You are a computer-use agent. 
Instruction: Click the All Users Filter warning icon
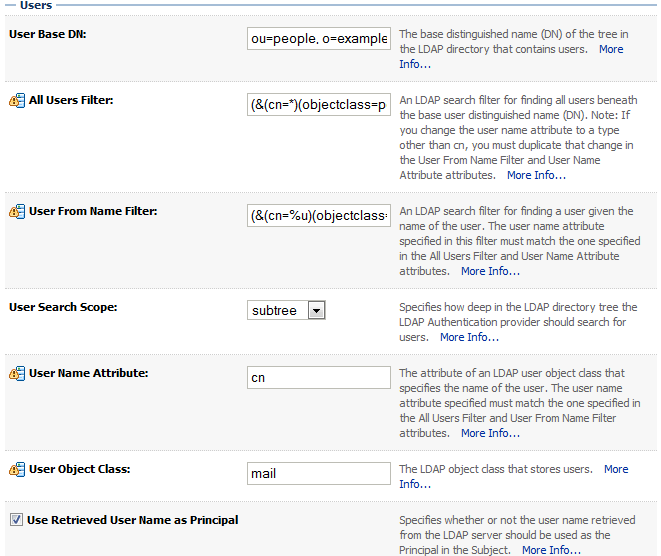point(17,101)
